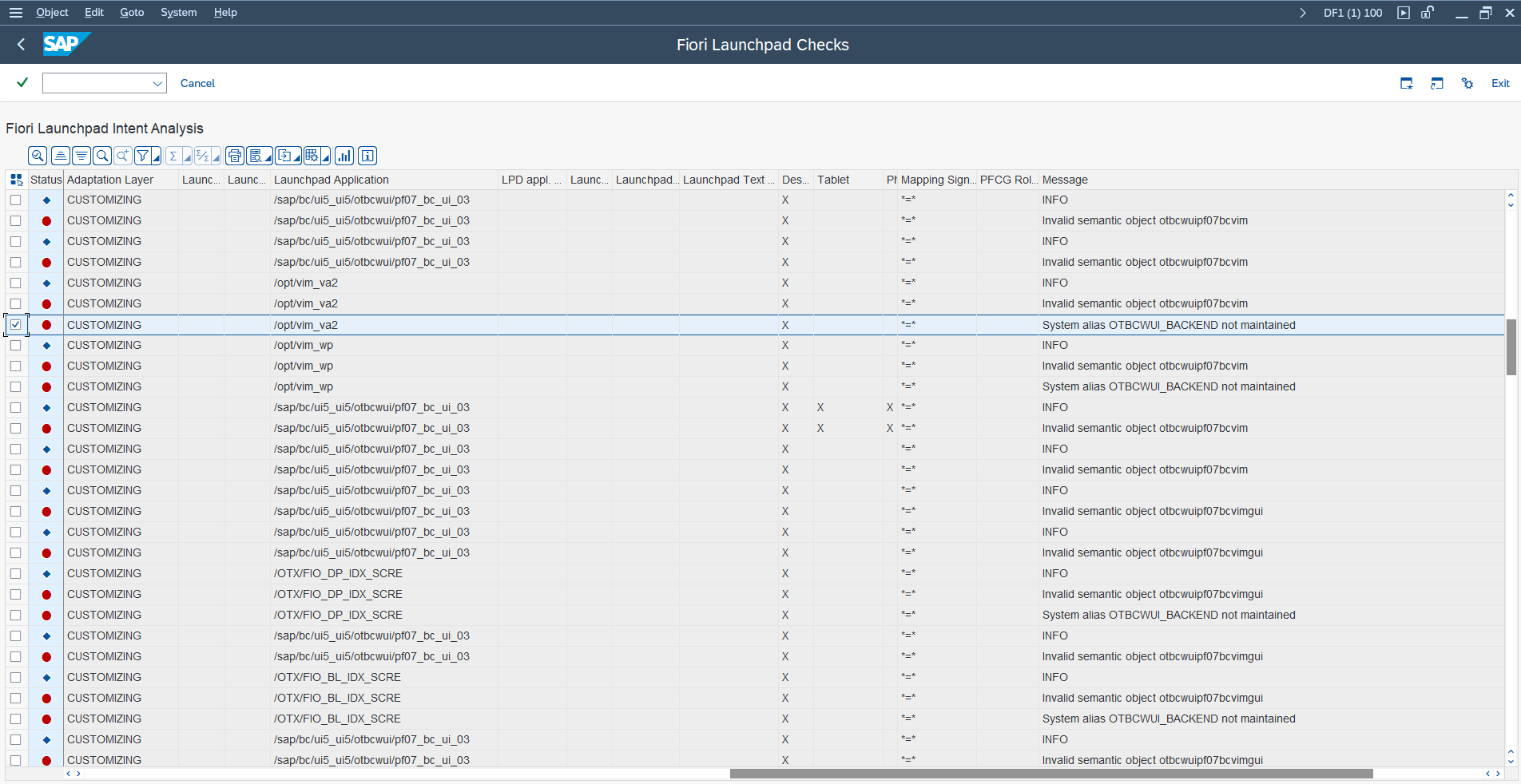
Task: Select the /opt/vim_wp Invalid semantic object row checkbox
Action: [x=16, y=366]
